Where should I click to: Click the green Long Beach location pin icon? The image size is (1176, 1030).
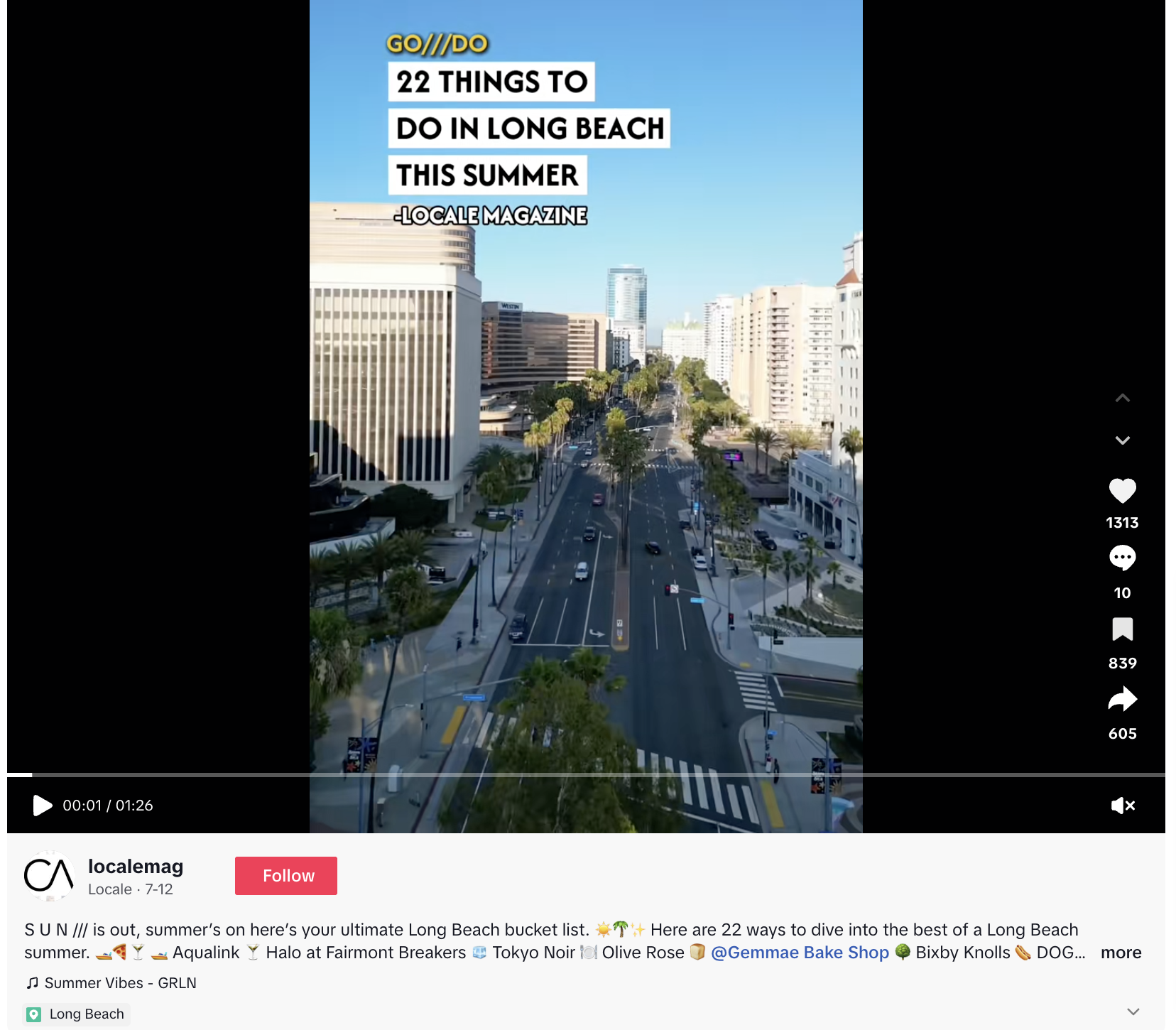[33, 1014]
